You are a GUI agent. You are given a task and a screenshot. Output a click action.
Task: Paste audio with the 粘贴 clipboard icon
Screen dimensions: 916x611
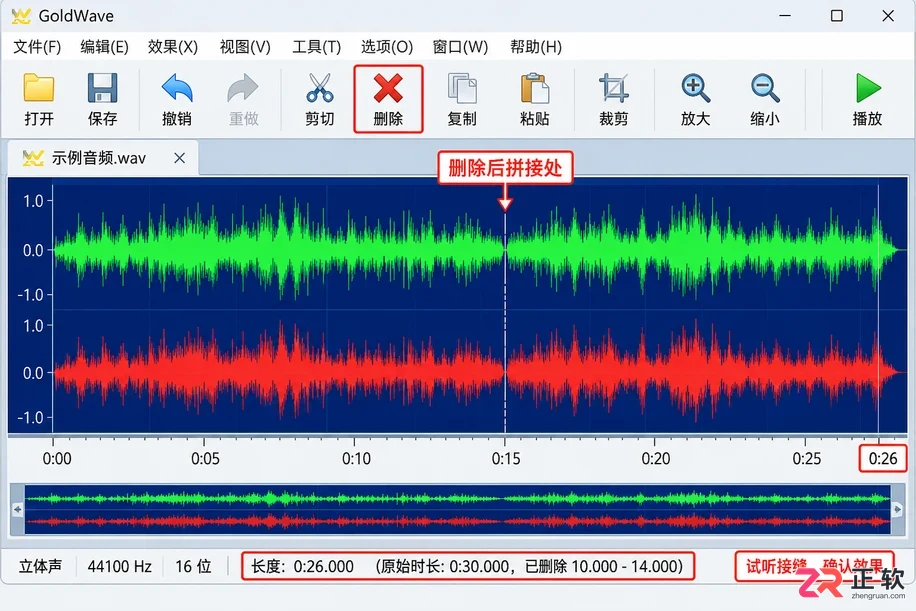click(535, 99)
